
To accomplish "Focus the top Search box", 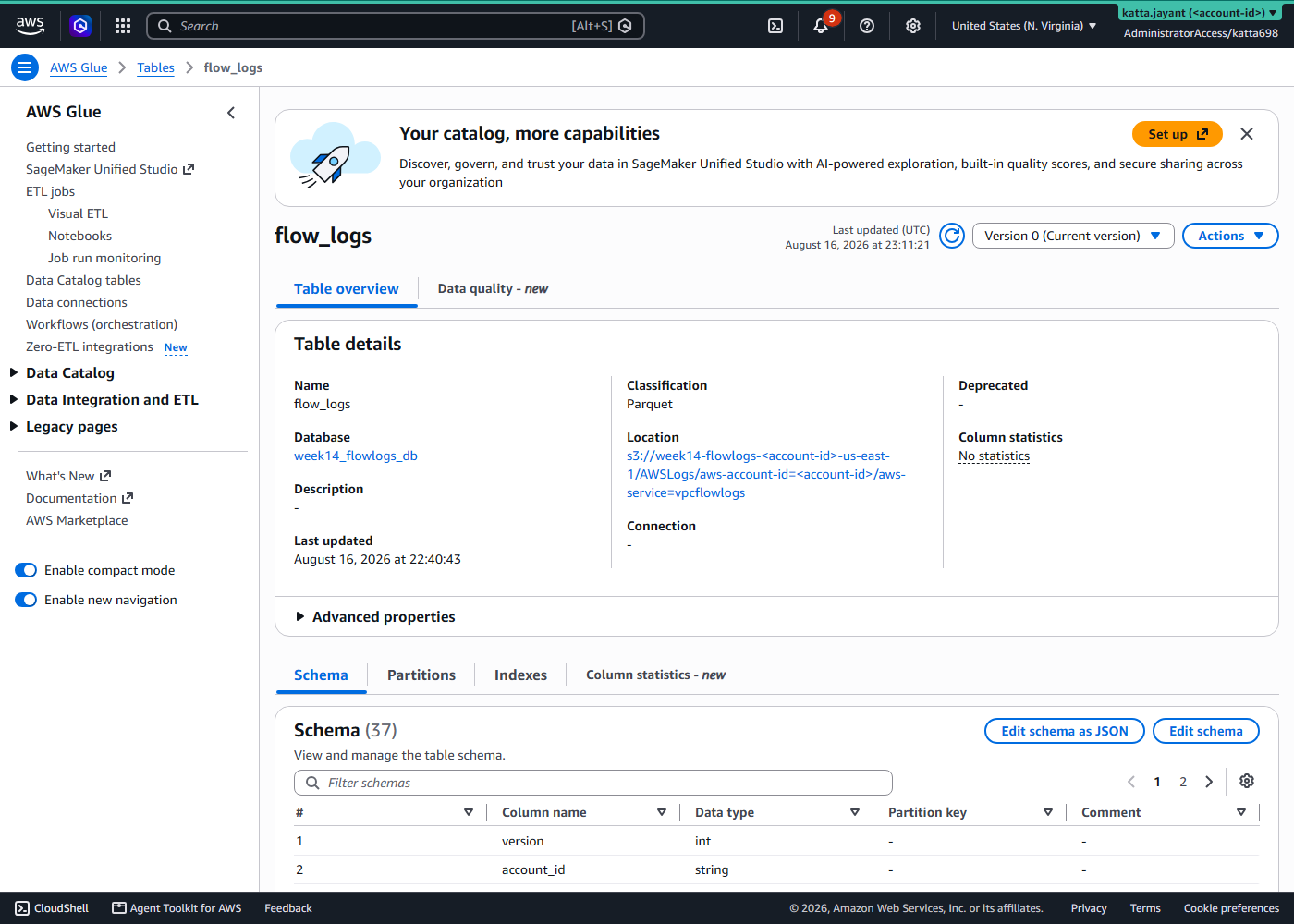I will (x=396, y=26).
